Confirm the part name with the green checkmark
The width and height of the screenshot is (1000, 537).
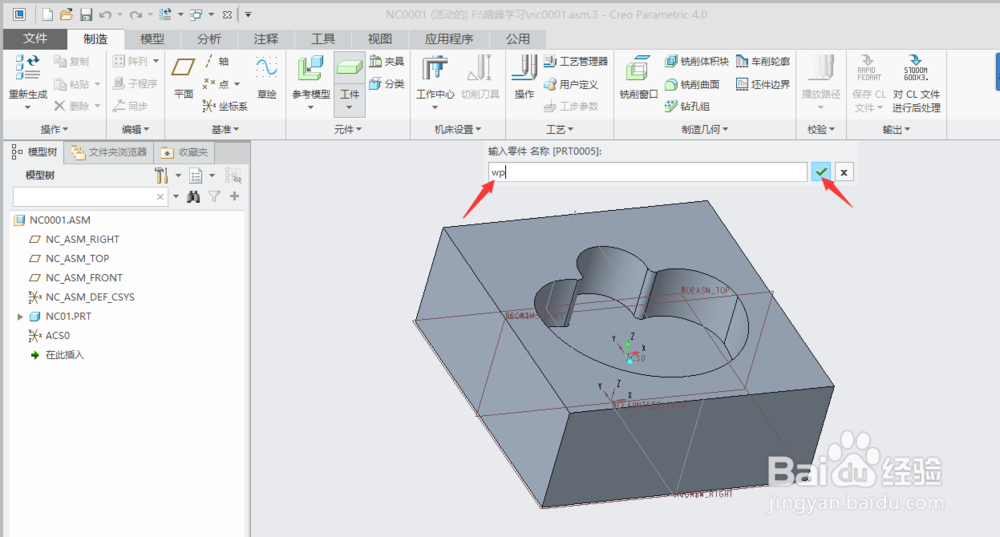(x=821, y=172)
